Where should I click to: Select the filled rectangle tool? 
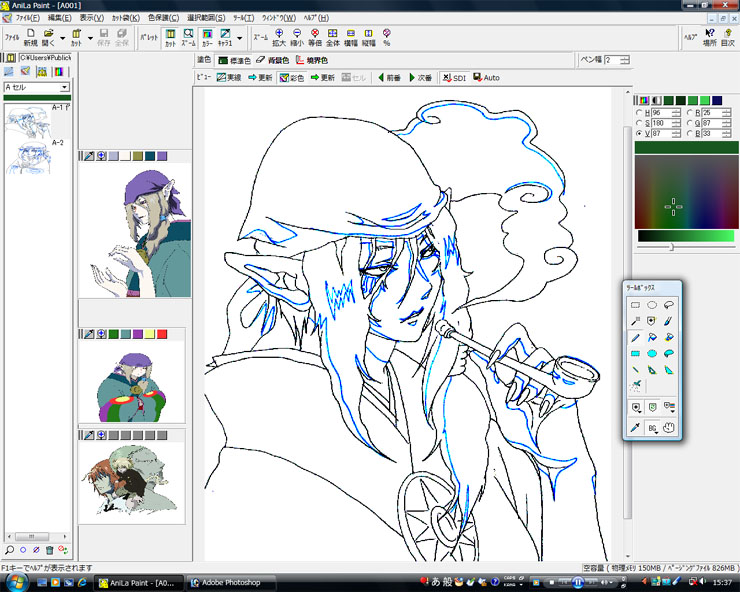coord(635,354)
